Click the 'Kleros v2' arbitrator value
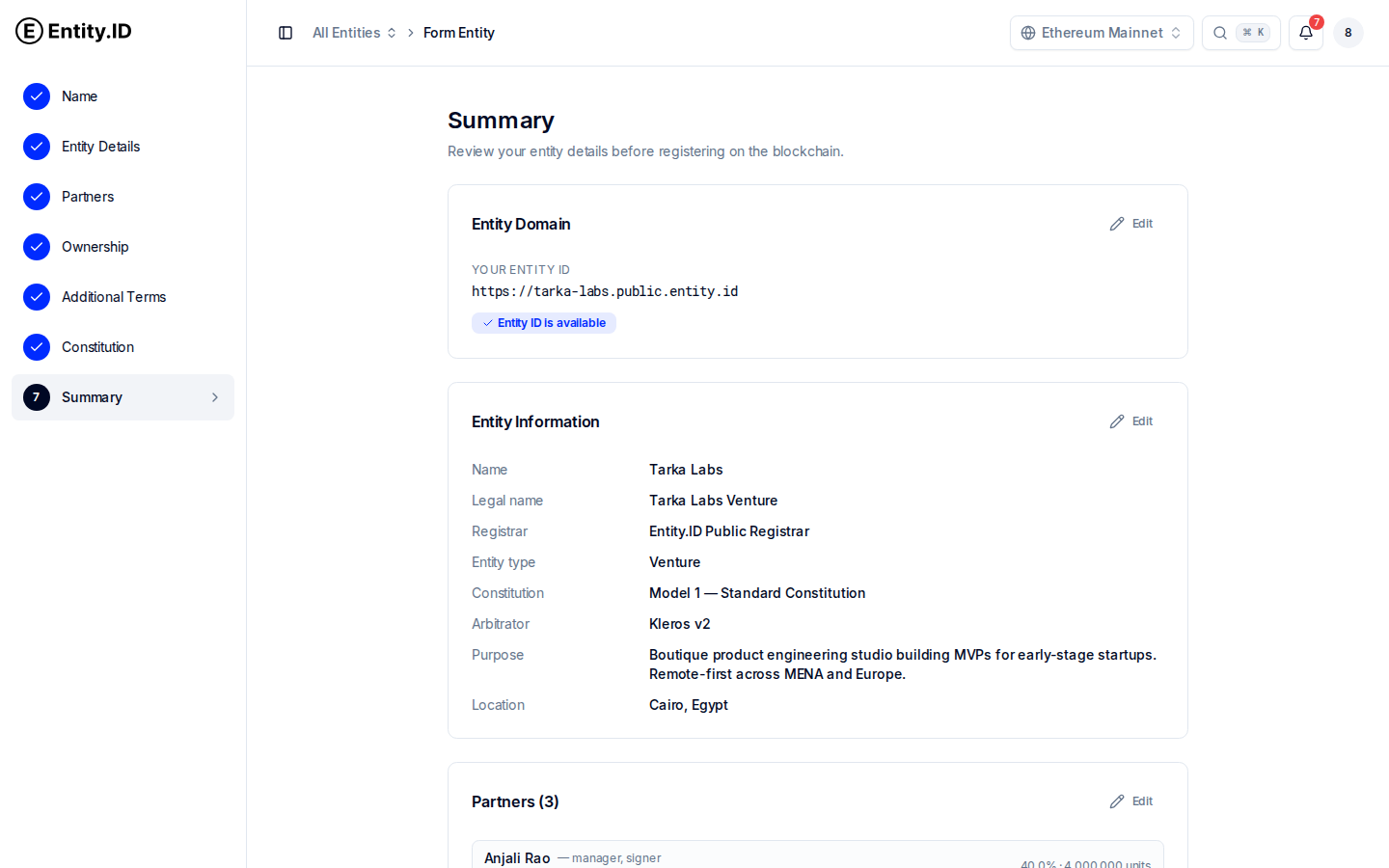 coord(680,624)
